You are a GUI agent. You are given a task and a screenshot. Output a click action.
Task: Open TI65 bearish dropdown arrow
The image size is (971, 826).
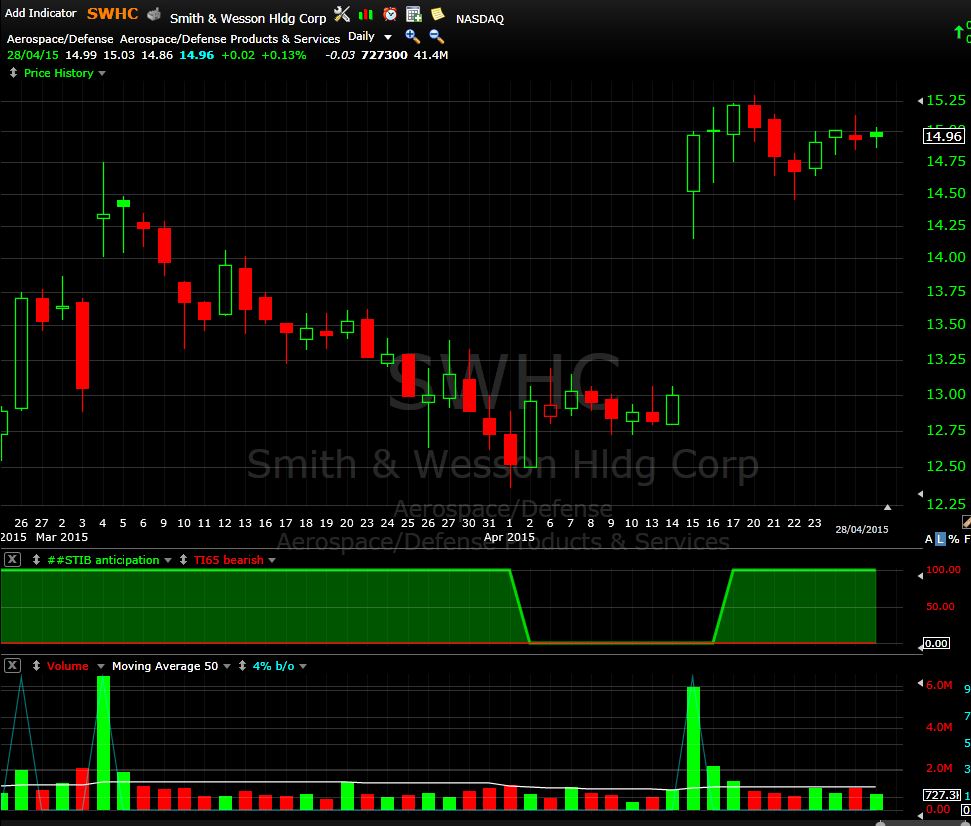pos(272,560)
